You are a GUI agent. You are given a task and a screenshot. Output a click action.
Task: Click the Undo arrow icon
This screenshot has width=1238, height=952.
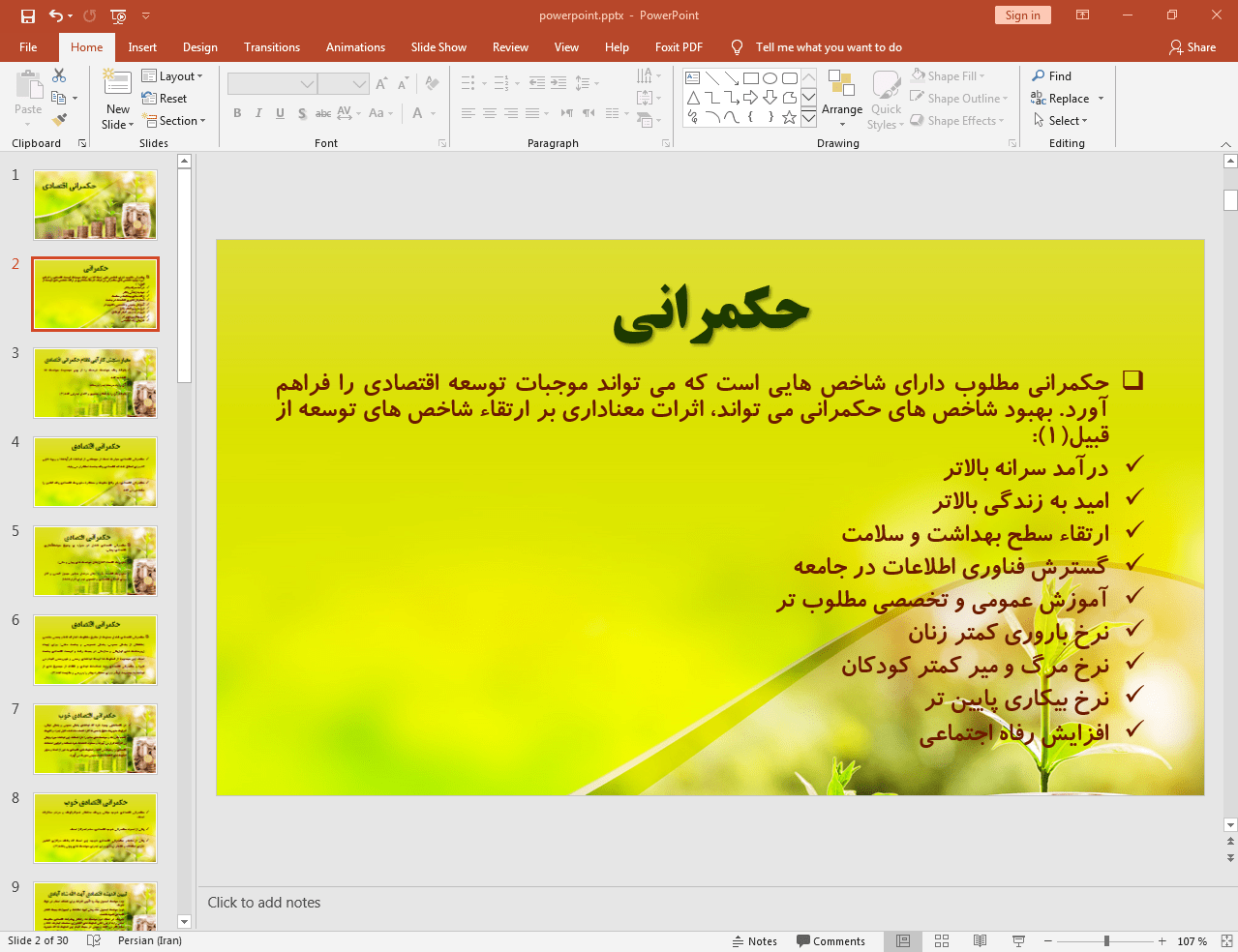tap(56, 15)
